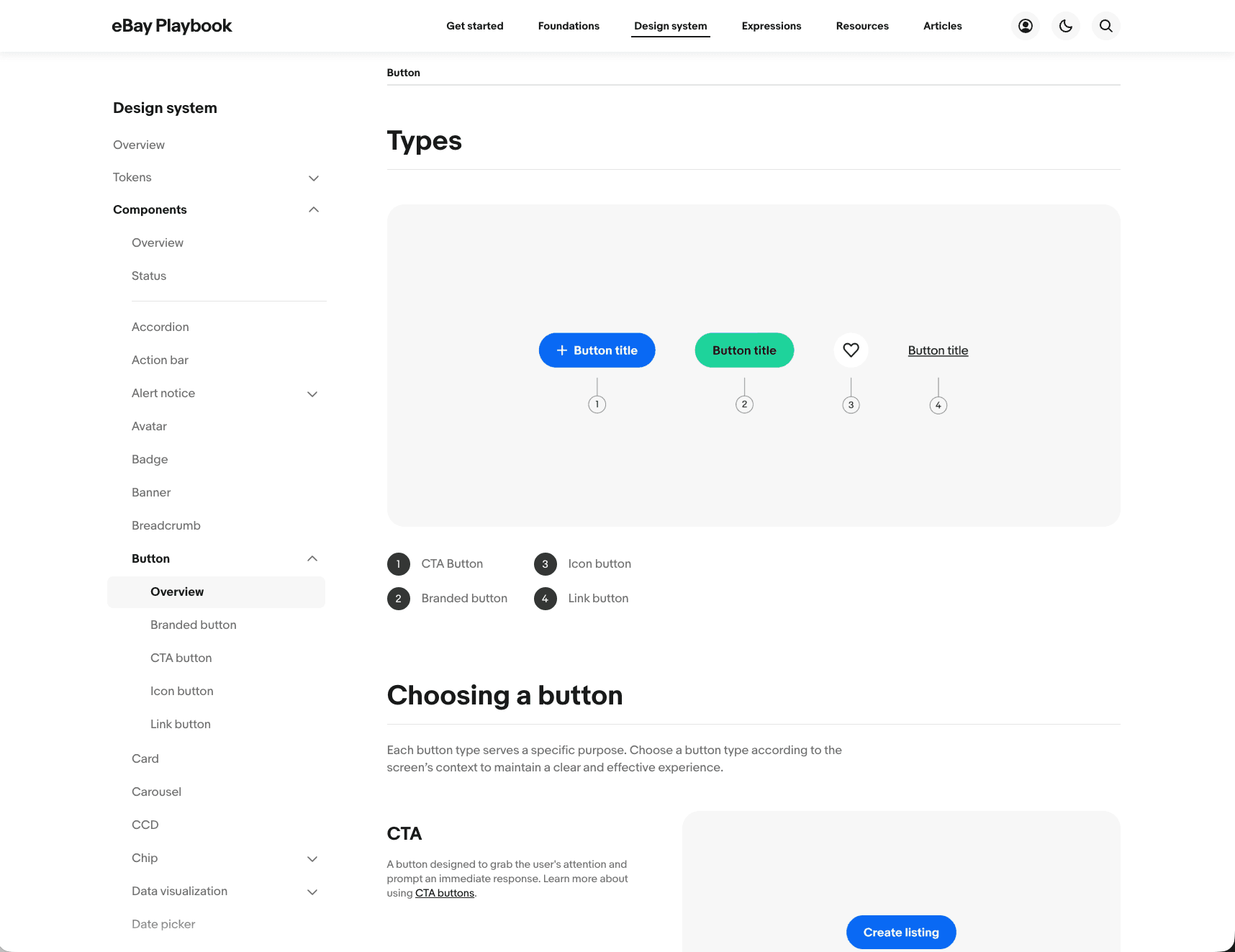Image resolution: width=1235 pixels, height=952 pixels.
Task: Click the Data visualization sidebar label
Action: pyautogui.click(x=179, y=891)
